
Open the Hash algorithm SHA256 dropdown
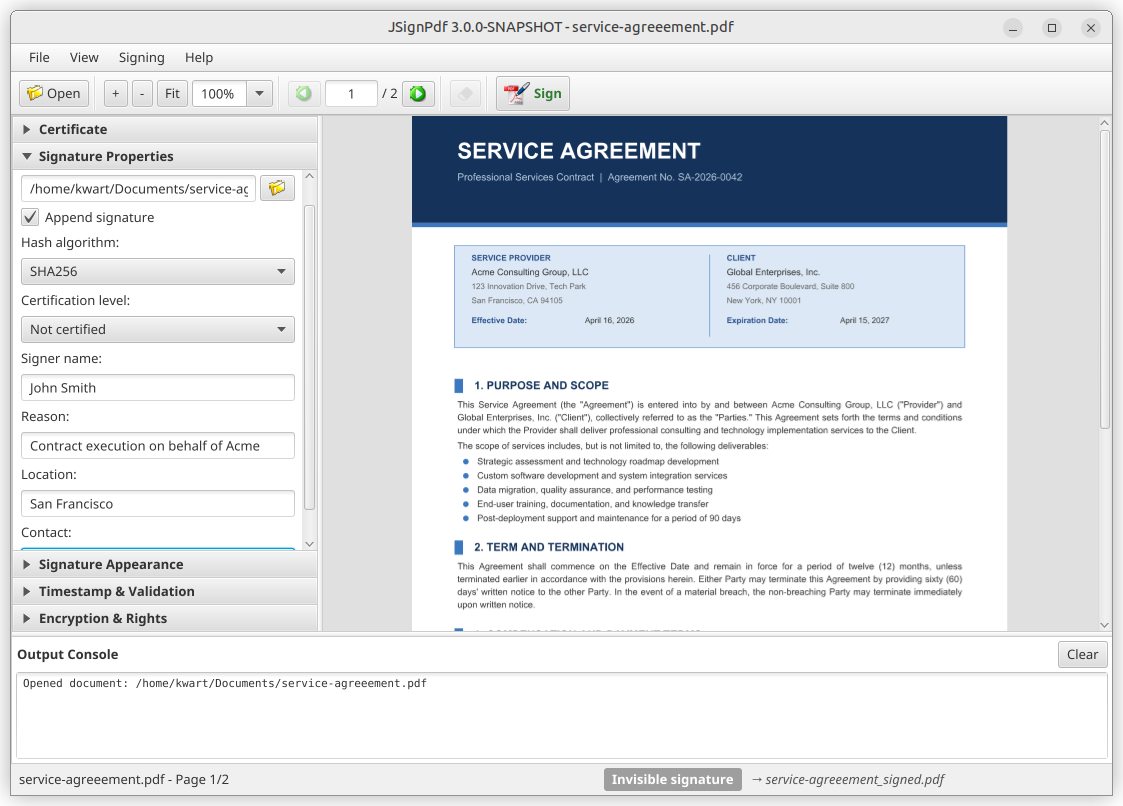point(158,271)
